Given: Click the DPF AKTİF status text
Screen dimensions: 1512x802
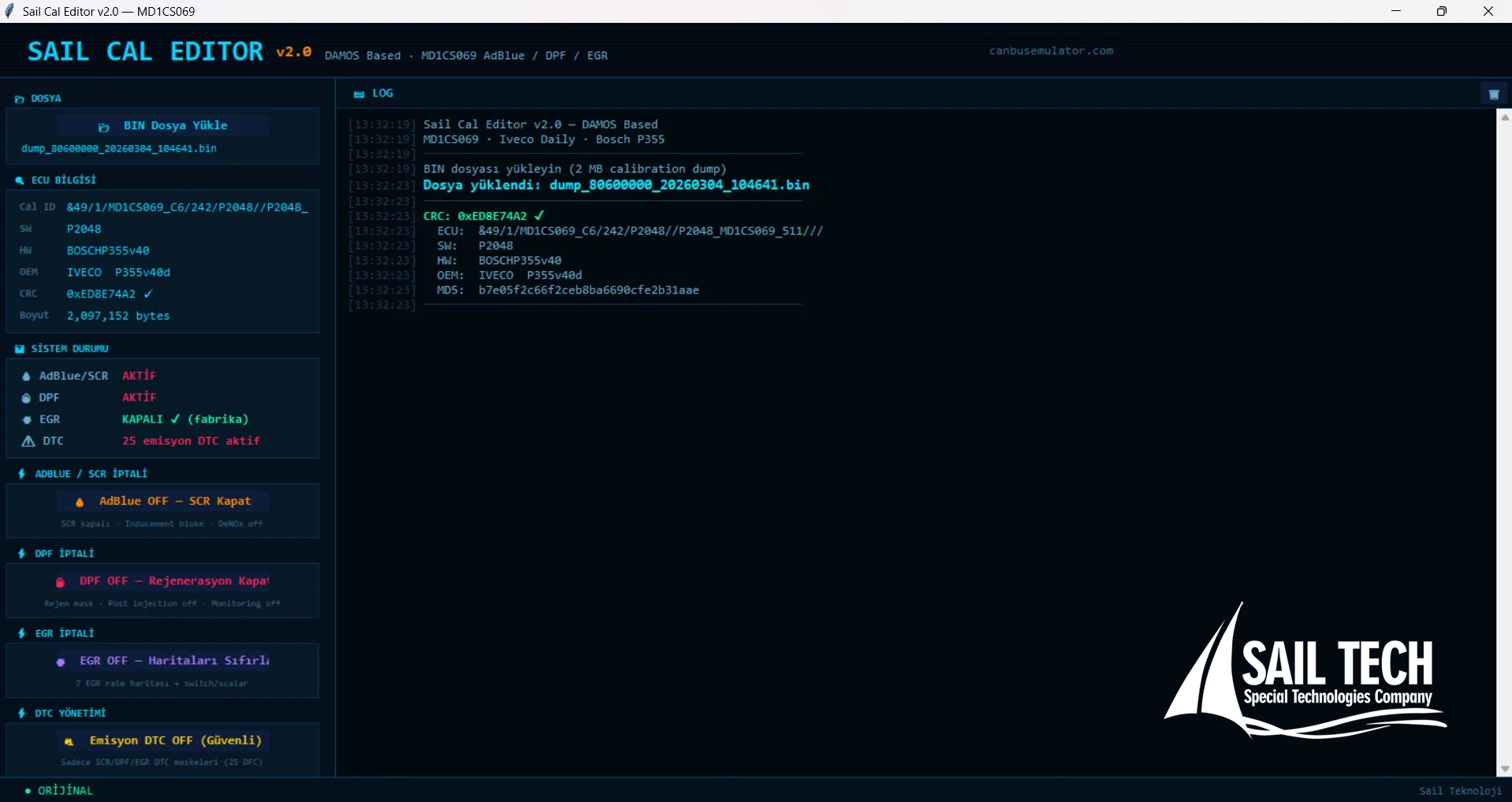Looking at the screenshot, I should (140, 397).
